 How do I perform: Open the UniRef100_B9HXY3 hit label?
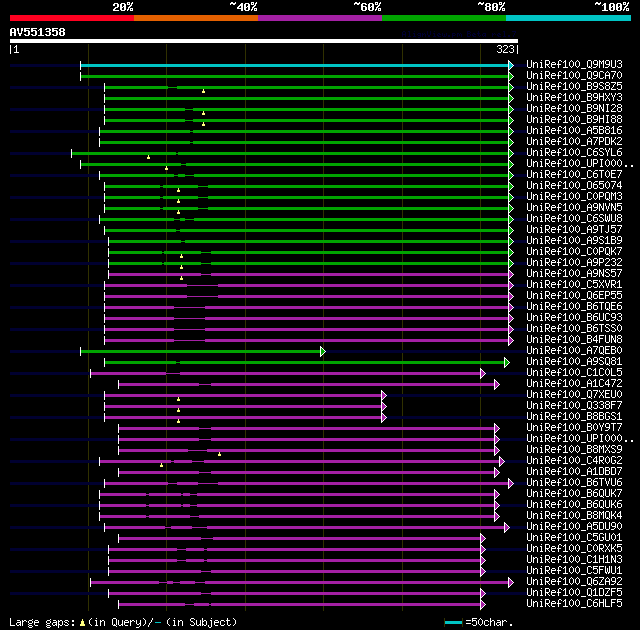pos(574,98)
